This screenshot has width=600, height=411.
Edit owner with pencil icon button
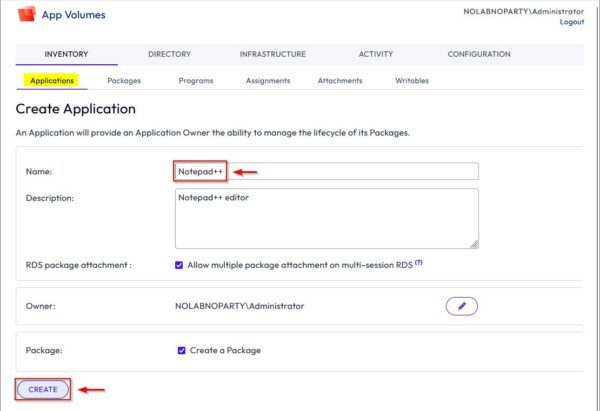click(461, 306)
